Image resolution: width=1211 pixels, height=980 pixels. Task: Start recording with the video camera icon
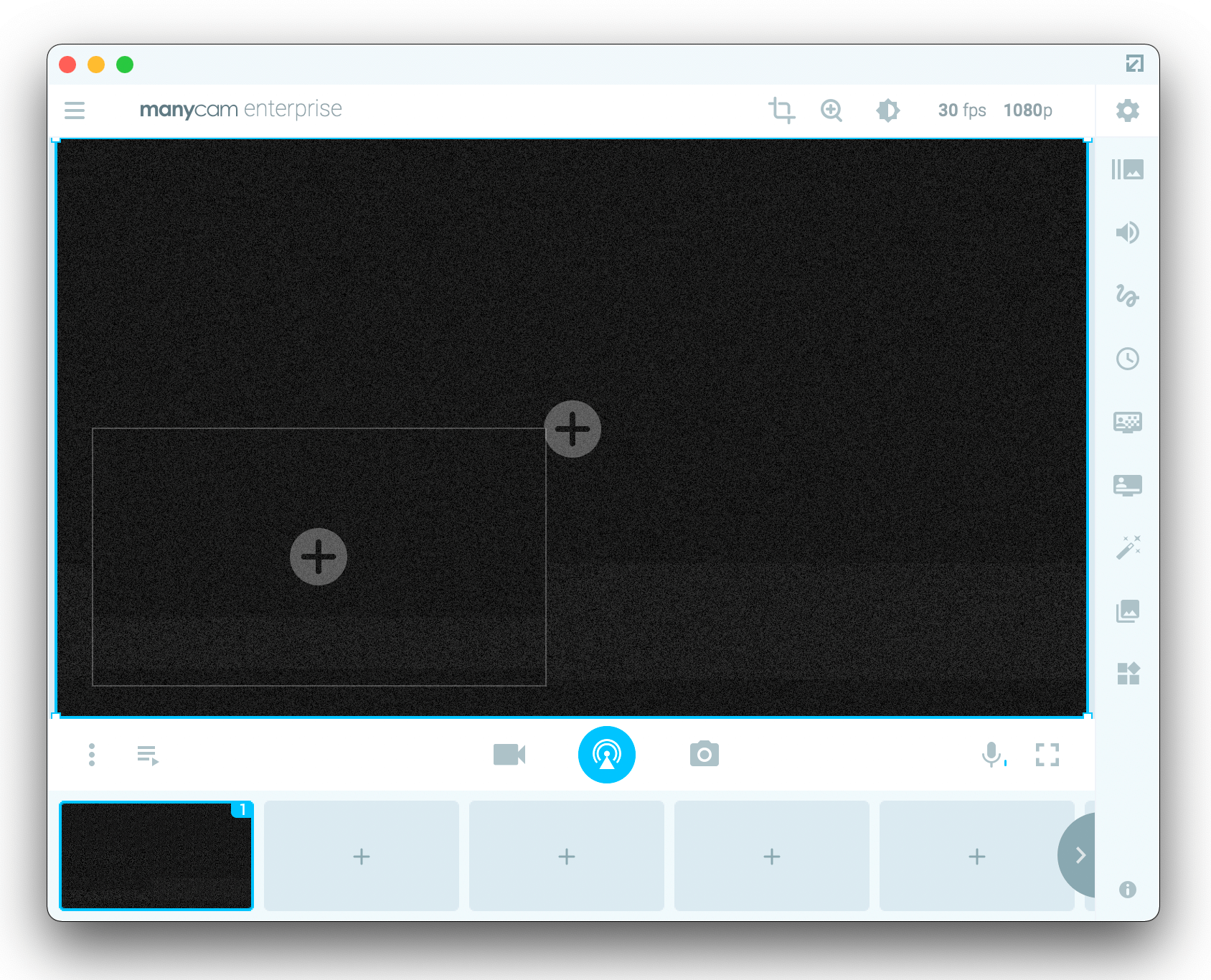510,754
